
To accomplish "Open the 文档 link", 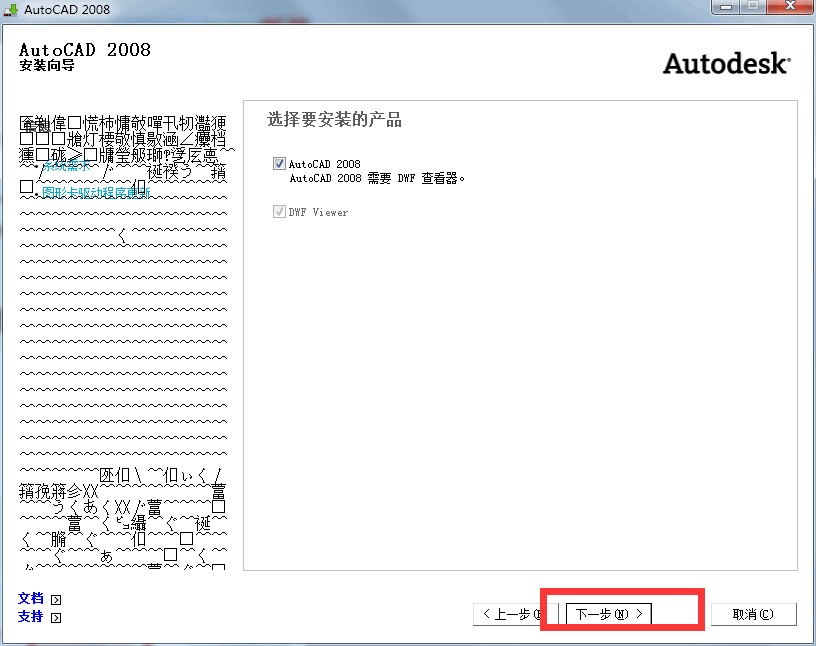I will (31, 599).
